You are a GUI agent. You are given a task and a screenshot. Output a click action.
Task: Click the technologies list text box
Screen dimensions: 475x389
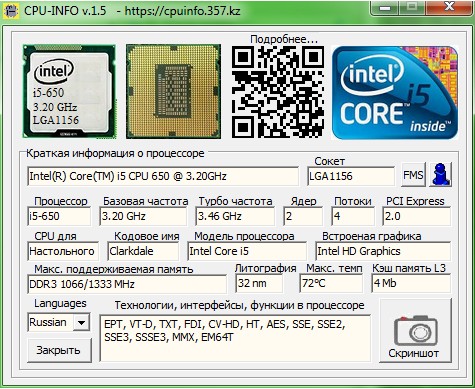pyautogui.click(x=235, y=338)
